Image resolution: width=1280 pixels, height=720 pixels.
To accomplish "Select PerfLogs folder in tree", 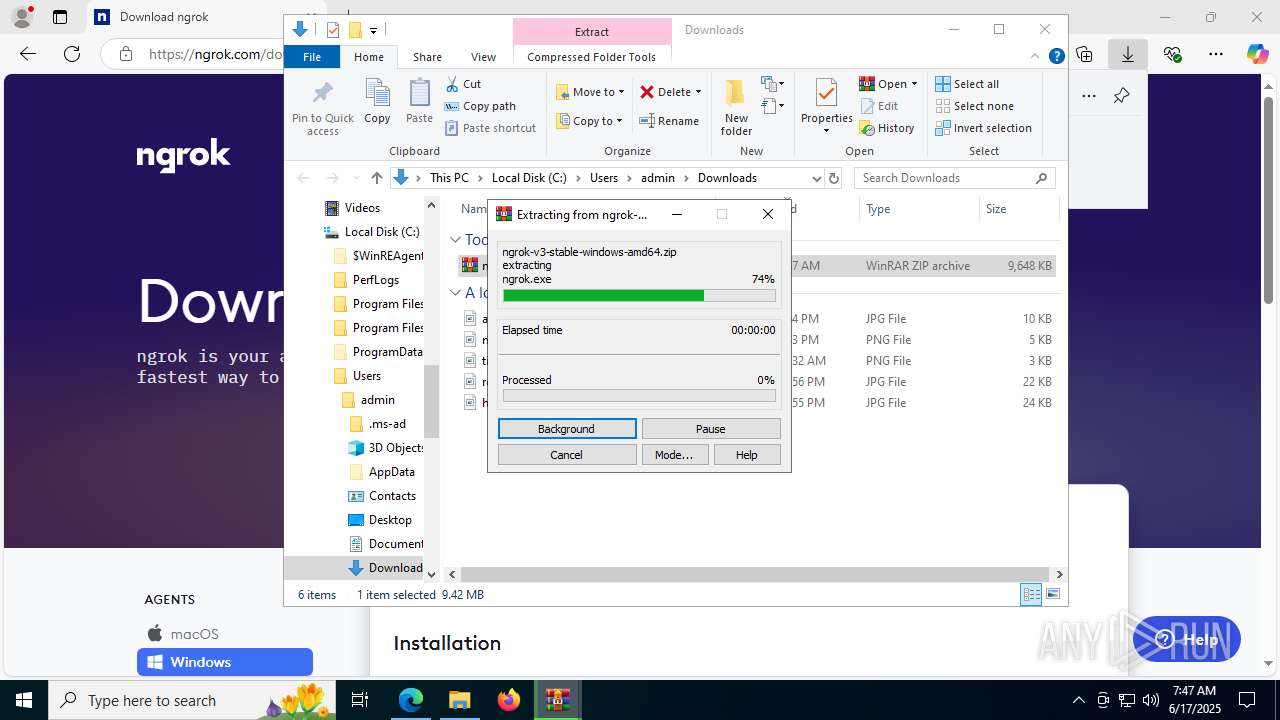I will click(x=376, y=280).
